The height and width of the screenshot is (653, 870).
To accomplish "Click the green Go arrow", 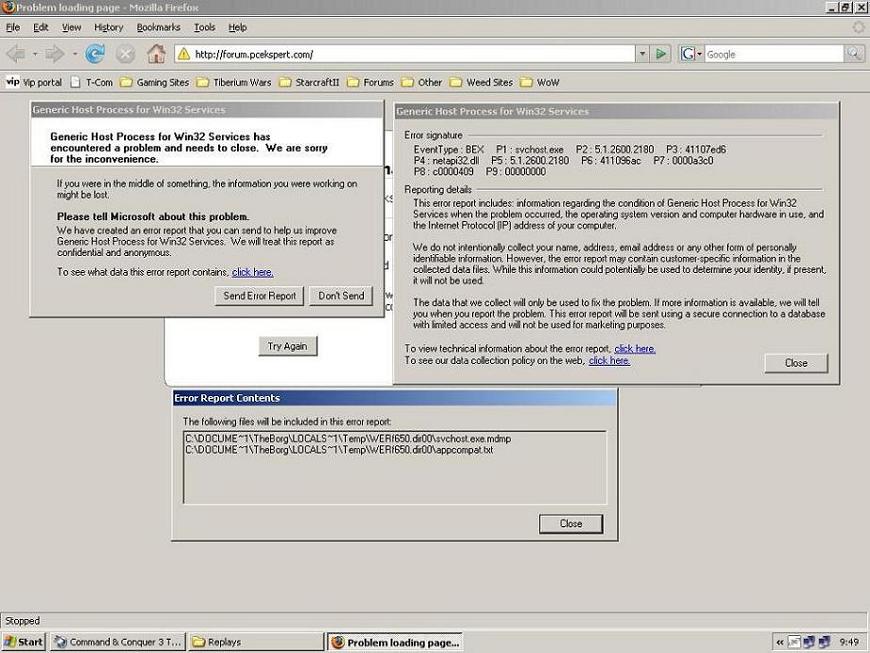I will 661,54.
